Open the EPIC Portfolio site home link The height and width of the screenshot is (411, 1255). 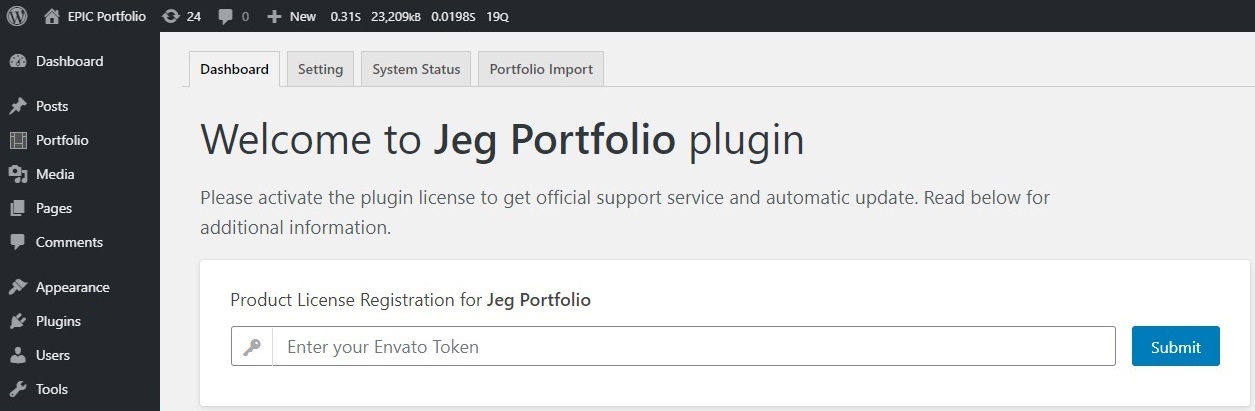[x=95, y=16]
